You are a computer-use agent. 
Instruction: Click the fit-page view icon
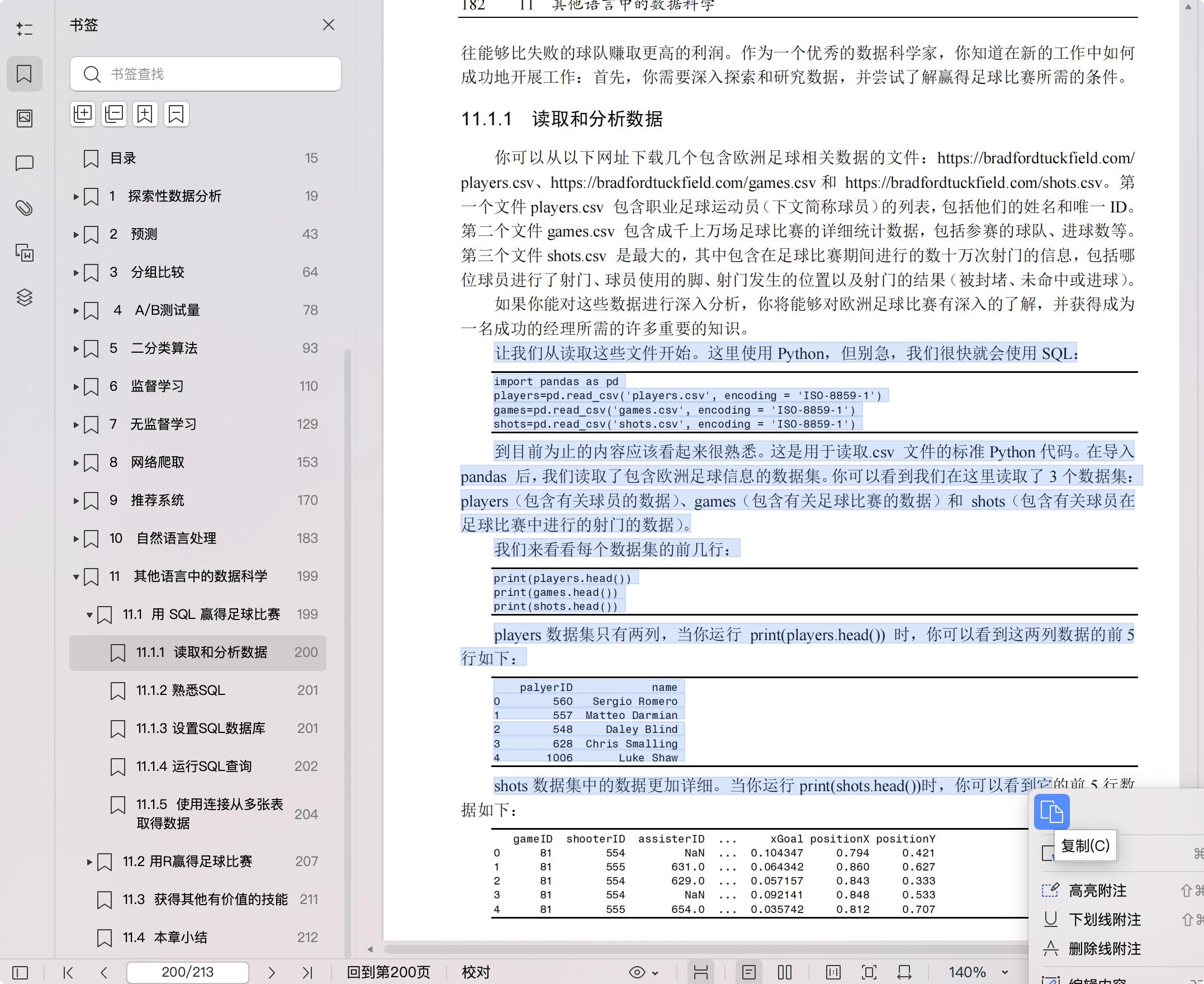click(869, 973)
